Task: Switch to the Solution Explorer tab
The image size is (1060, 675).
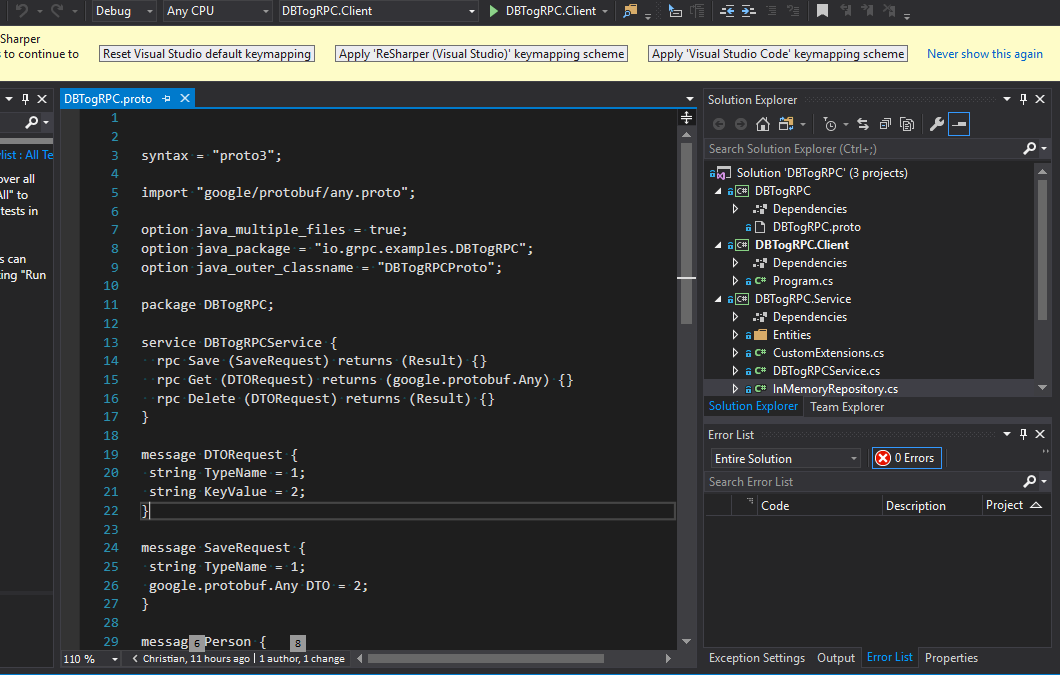Action: click(x=753, y=406)
